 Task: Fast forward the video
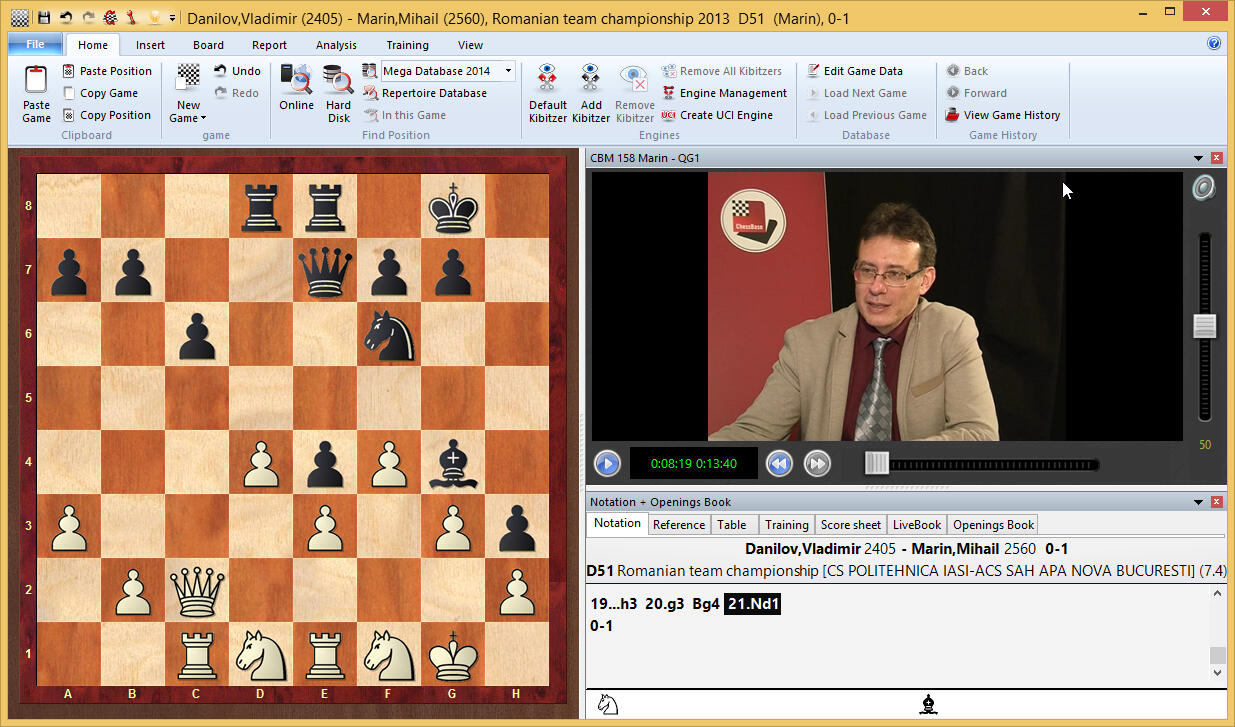click(x=817, y=464)
